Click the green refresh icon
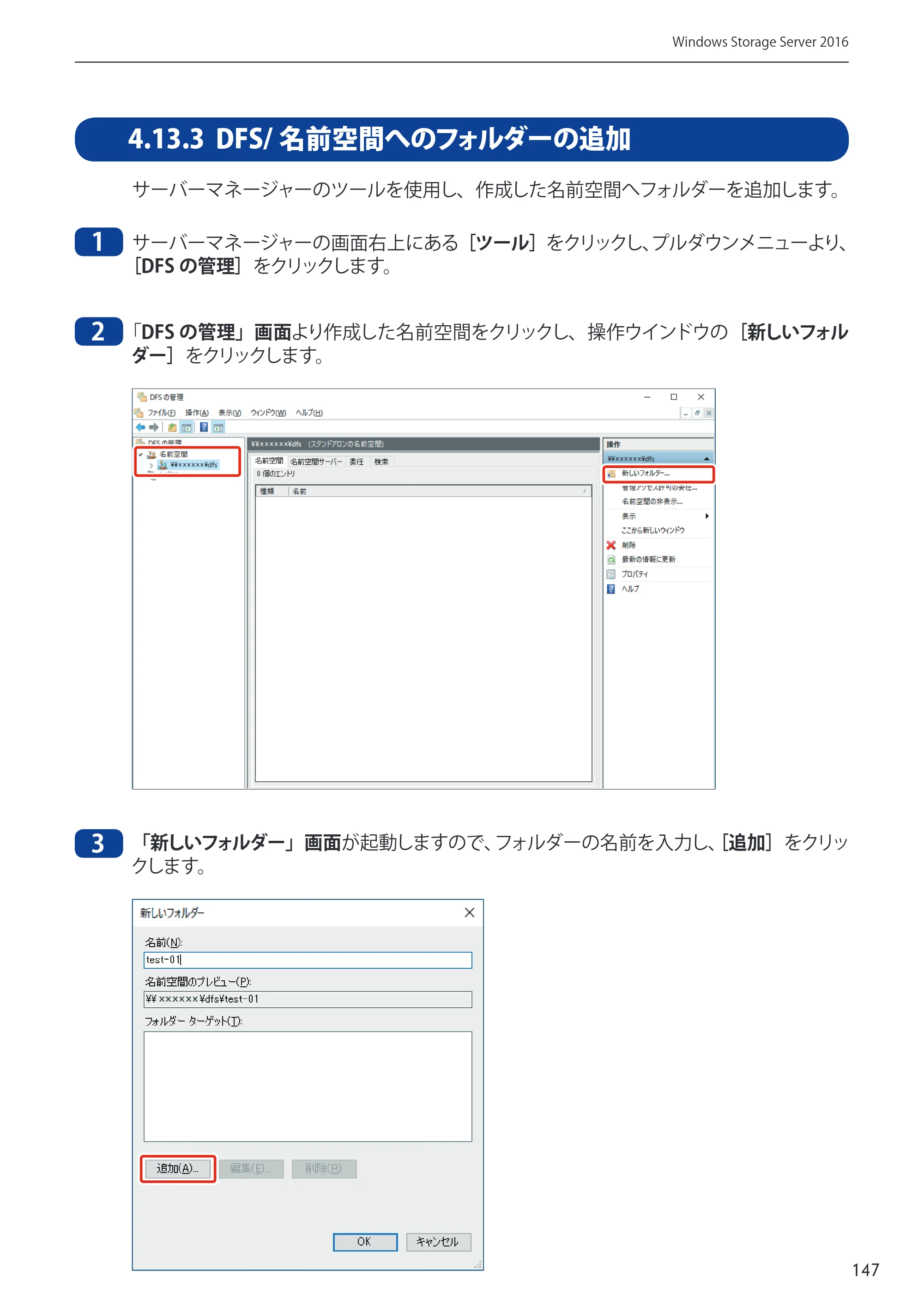 click(x=611, y=559)
